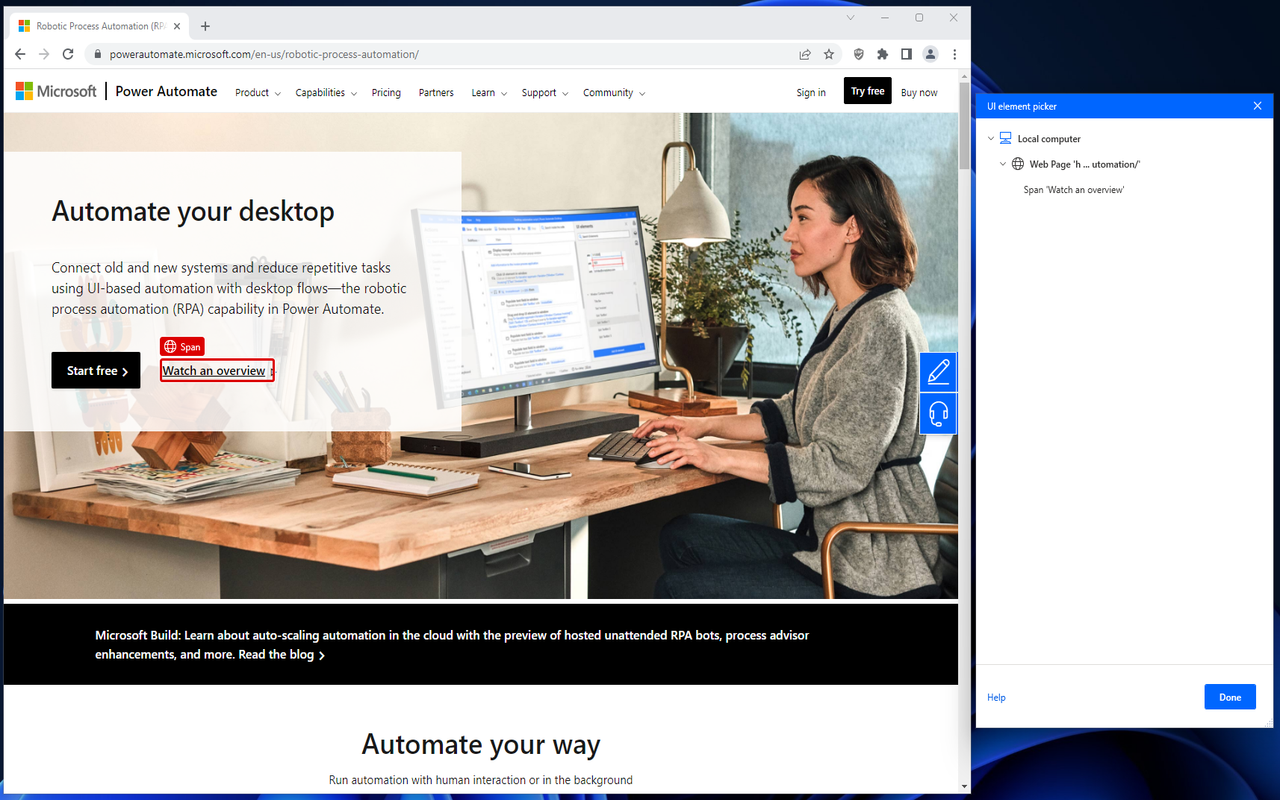Viewport: 1280px width, 800px height.
Task: Switch to the Robotic Process Automation browser tab
Action: pyautogui.click(x=97, y=25)
